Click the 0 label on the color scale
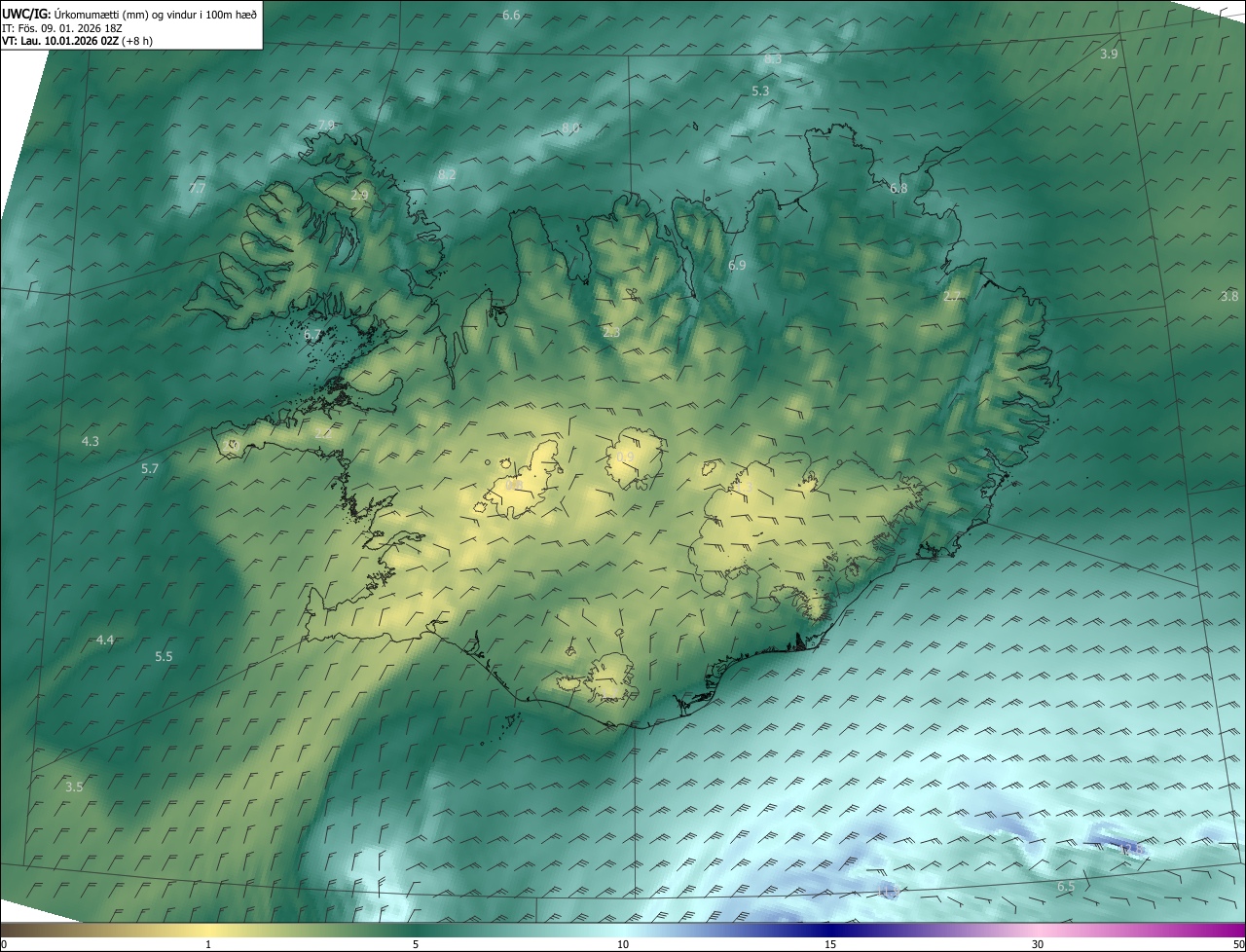The image size is (1246, 952). click(x=4, y=945)
